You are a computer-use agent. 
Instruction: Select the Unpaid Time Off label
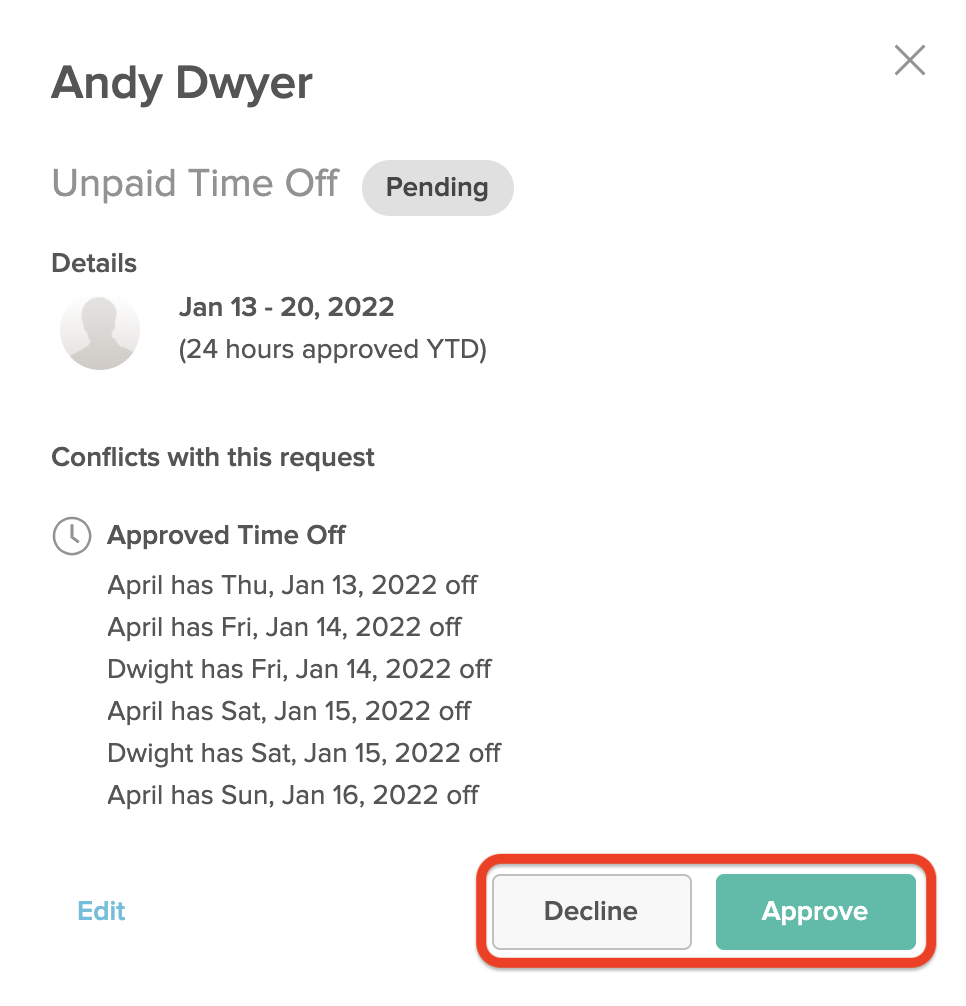(x=195, y=183)
